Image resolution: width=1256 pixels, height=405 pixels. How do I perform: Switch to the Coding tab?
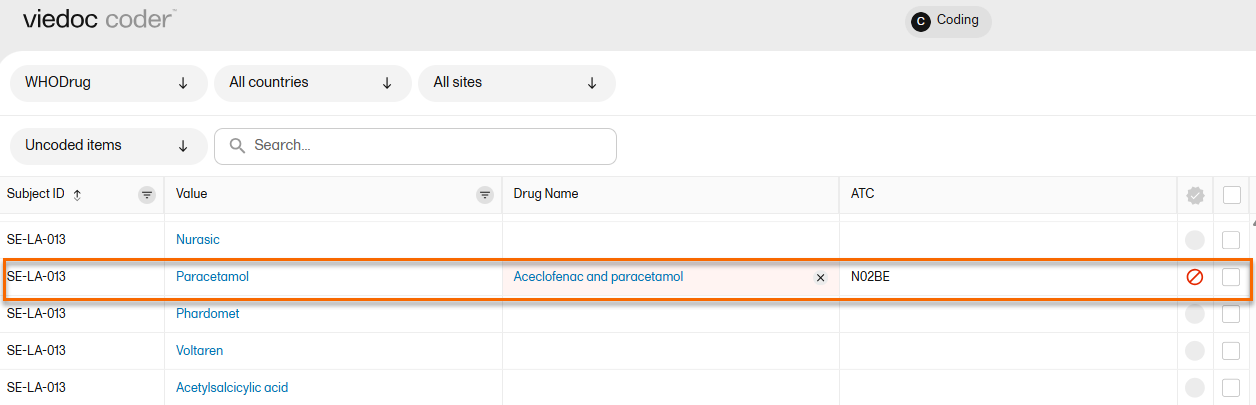click(947, 21)
